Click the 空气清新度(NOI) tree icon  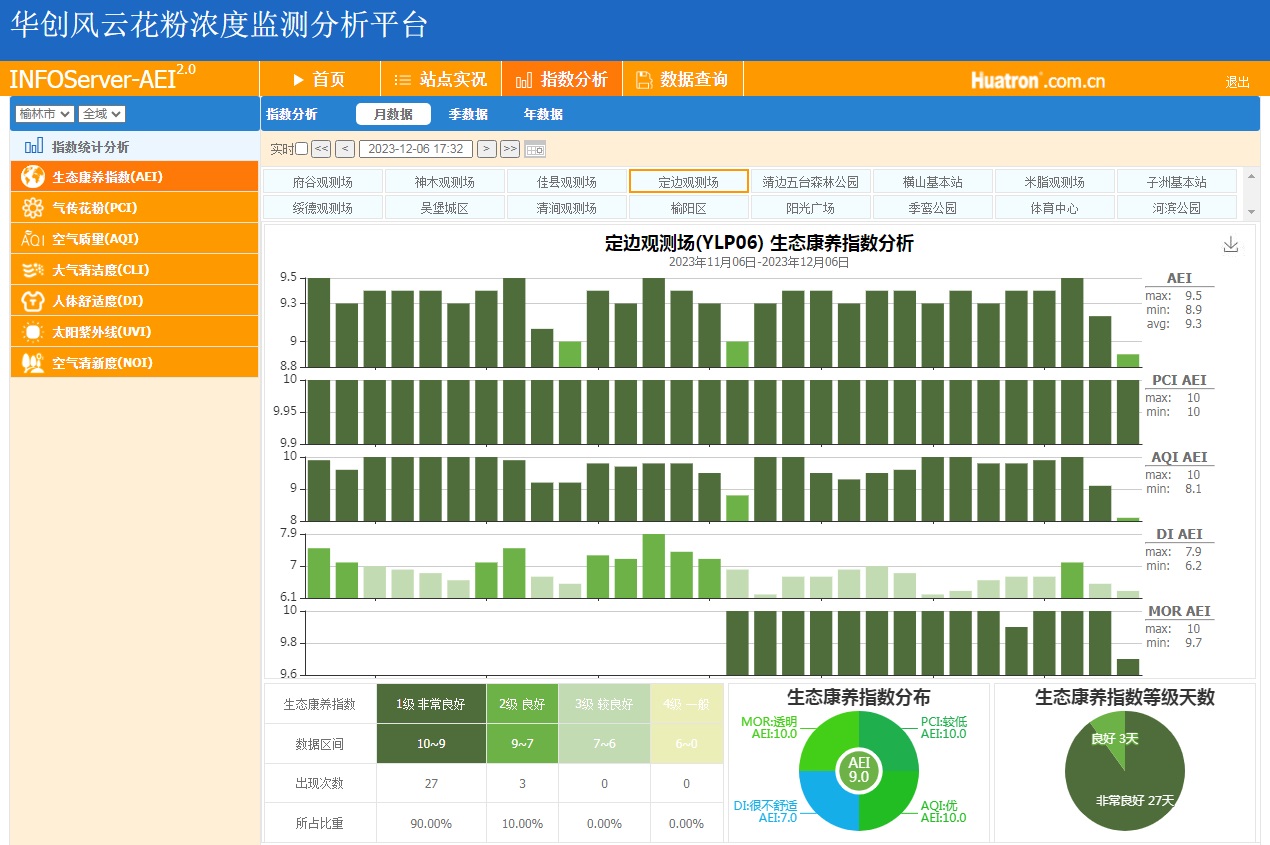33,363
